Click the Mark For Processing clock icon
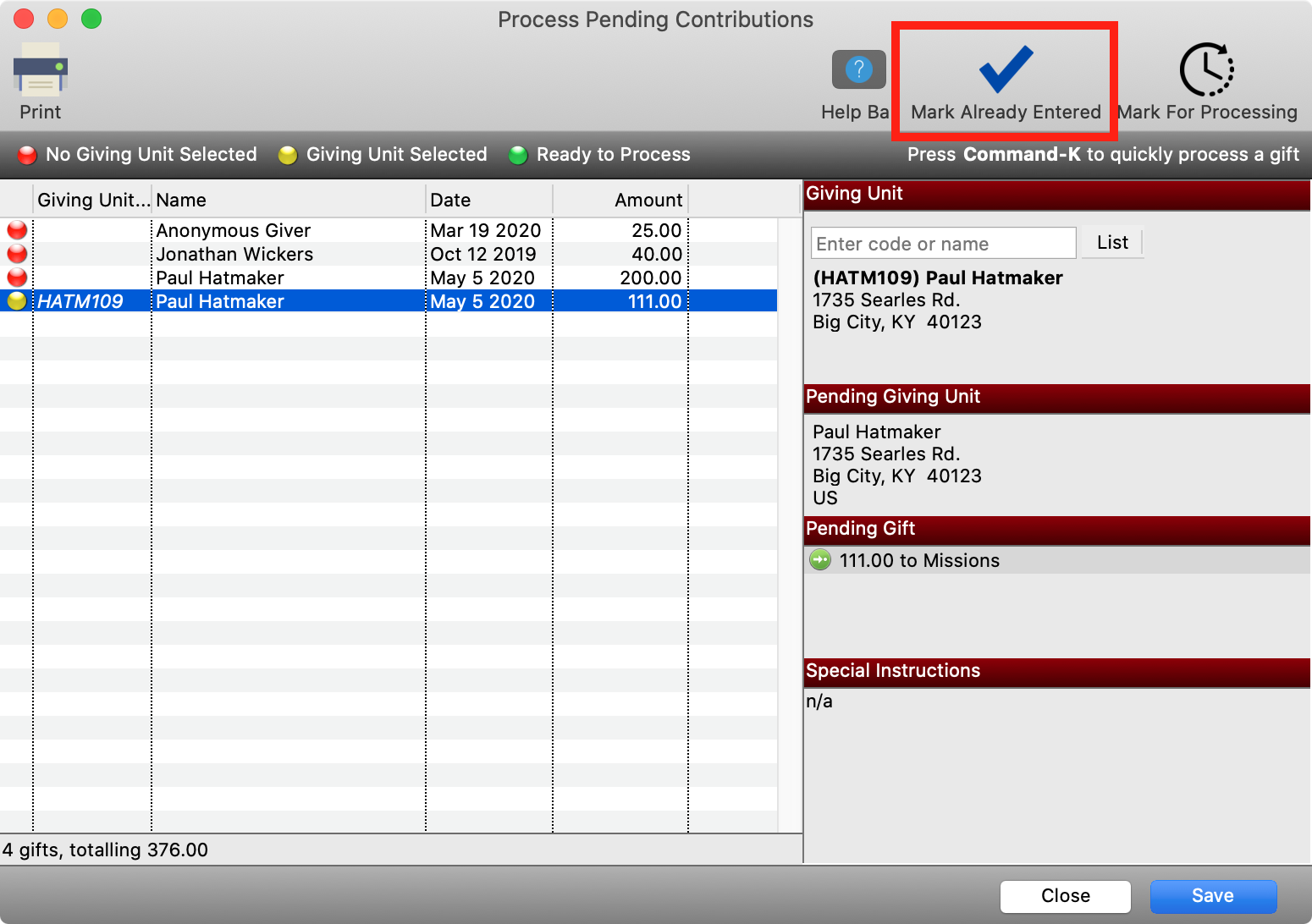Viewport: 1312px width, 924px height. 1206,70
